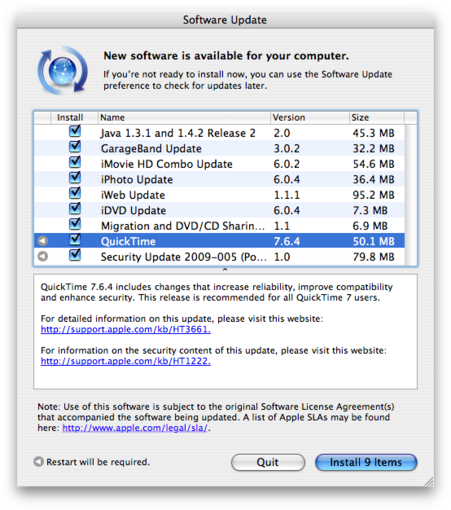Select the Java 1.3.1 and 1.4.2 Release 2 row

(x=219, y=133)
